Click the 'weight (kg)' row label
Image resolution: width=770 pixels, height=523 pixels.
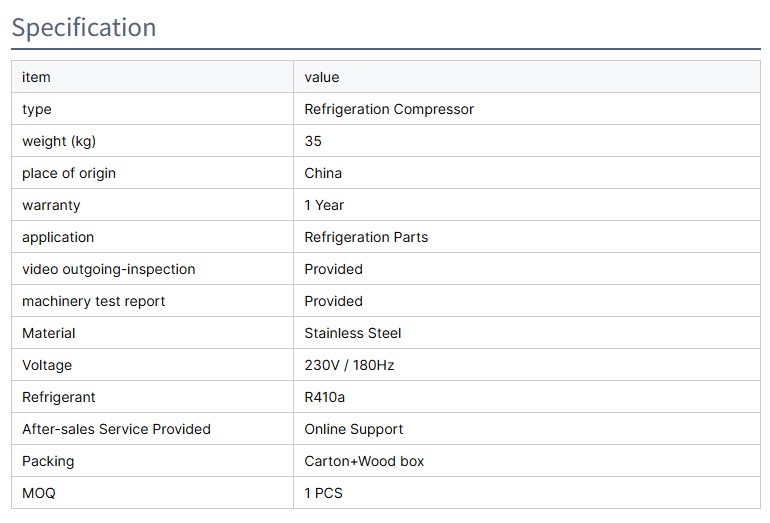(x=59, y=141)
